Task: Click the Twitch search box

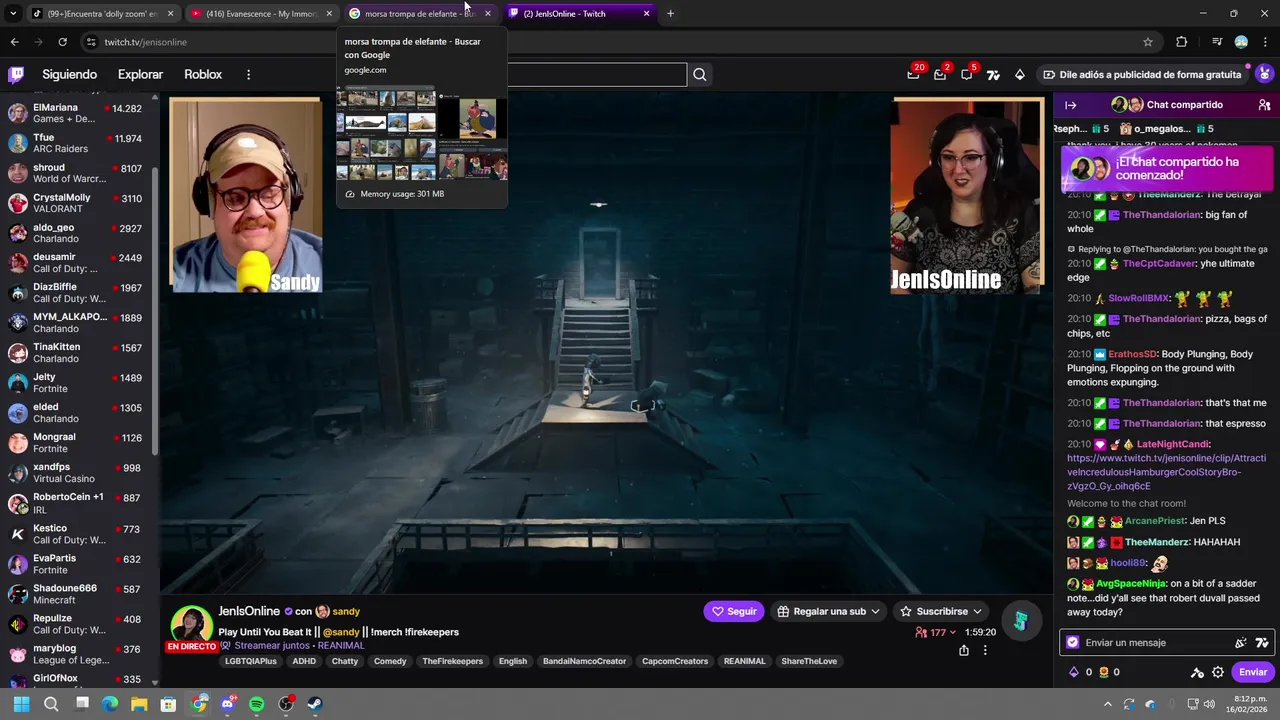Action: point(597,74)
